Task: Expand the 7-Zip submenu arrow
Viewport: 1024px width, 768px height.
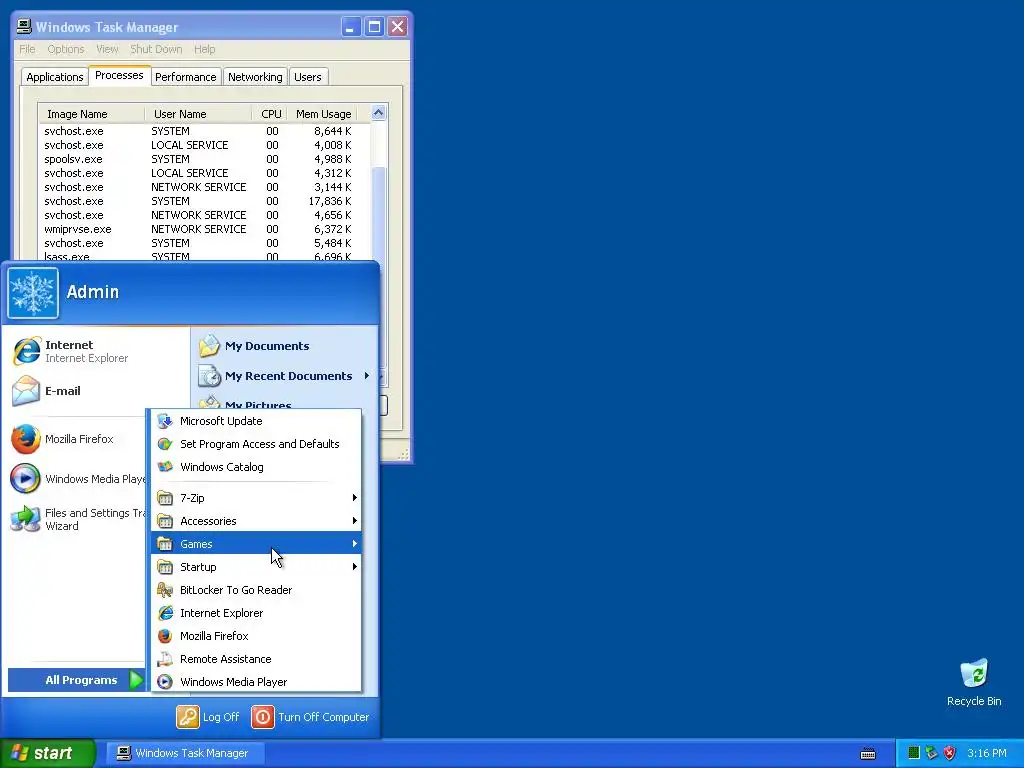Action: pos(355,498)
